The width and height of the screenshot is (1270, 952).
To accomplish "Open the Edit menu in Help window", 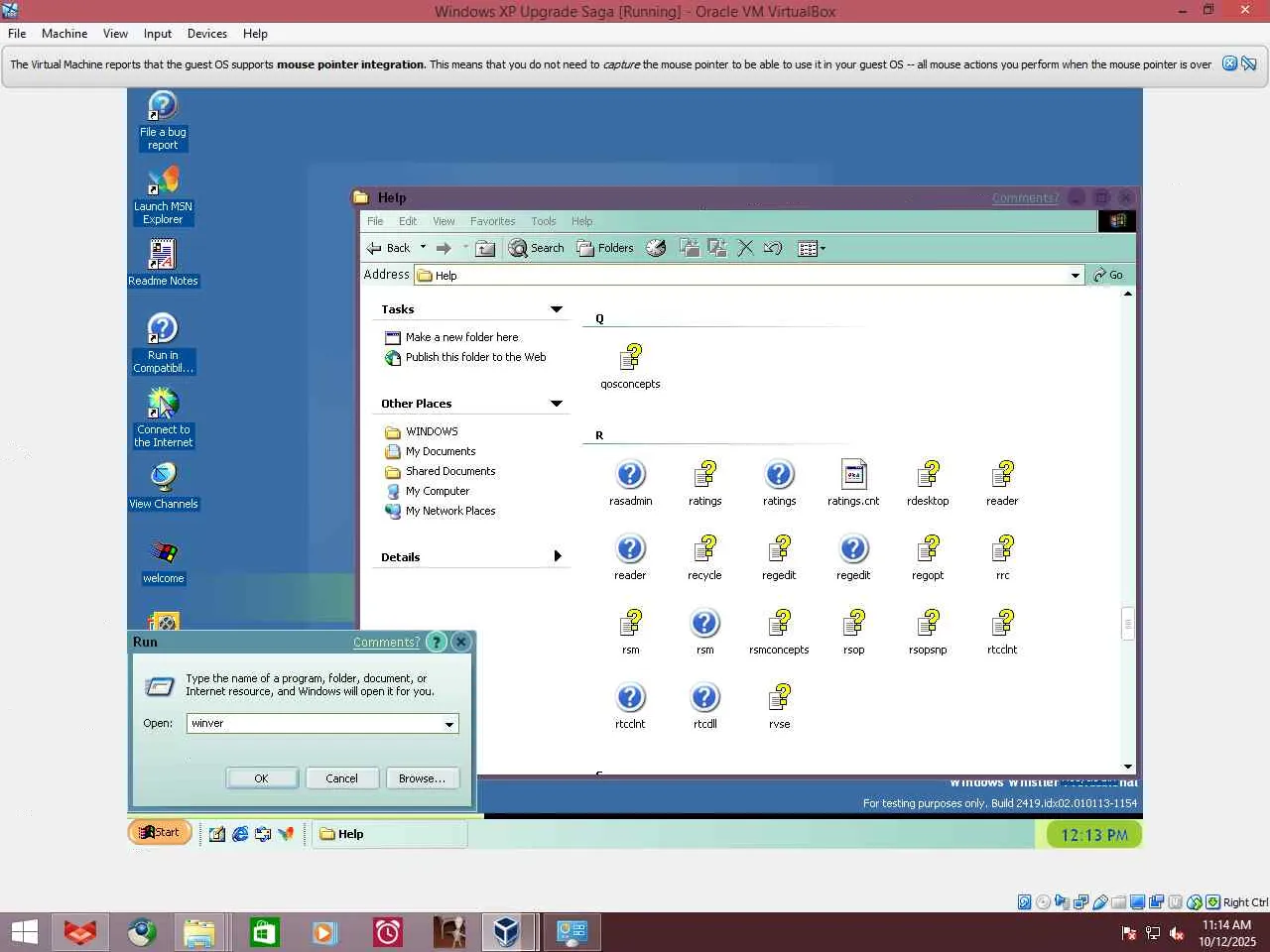I will pos(408,221).
